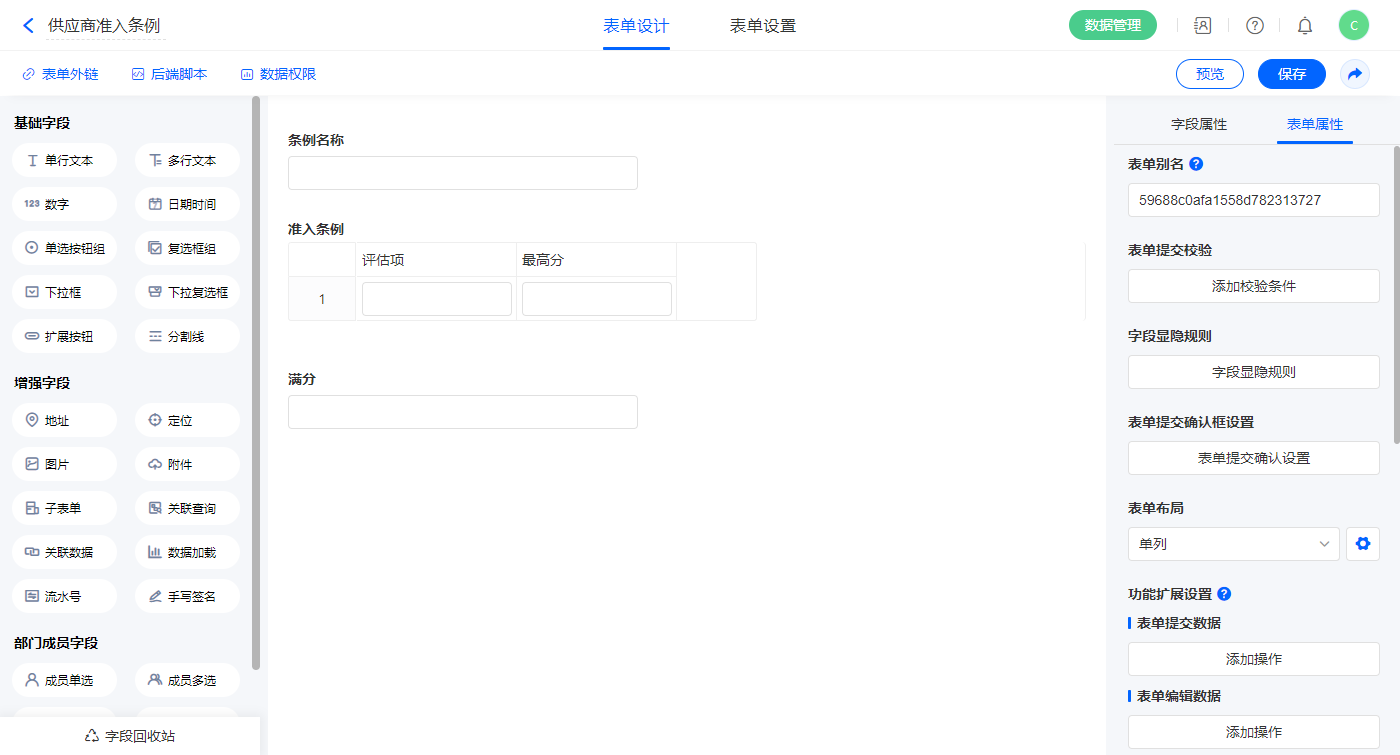The width and height of the screenshot is (1400, 755).
Task: Click the help icon next to 表单别名
Action: pos(1196,164)
